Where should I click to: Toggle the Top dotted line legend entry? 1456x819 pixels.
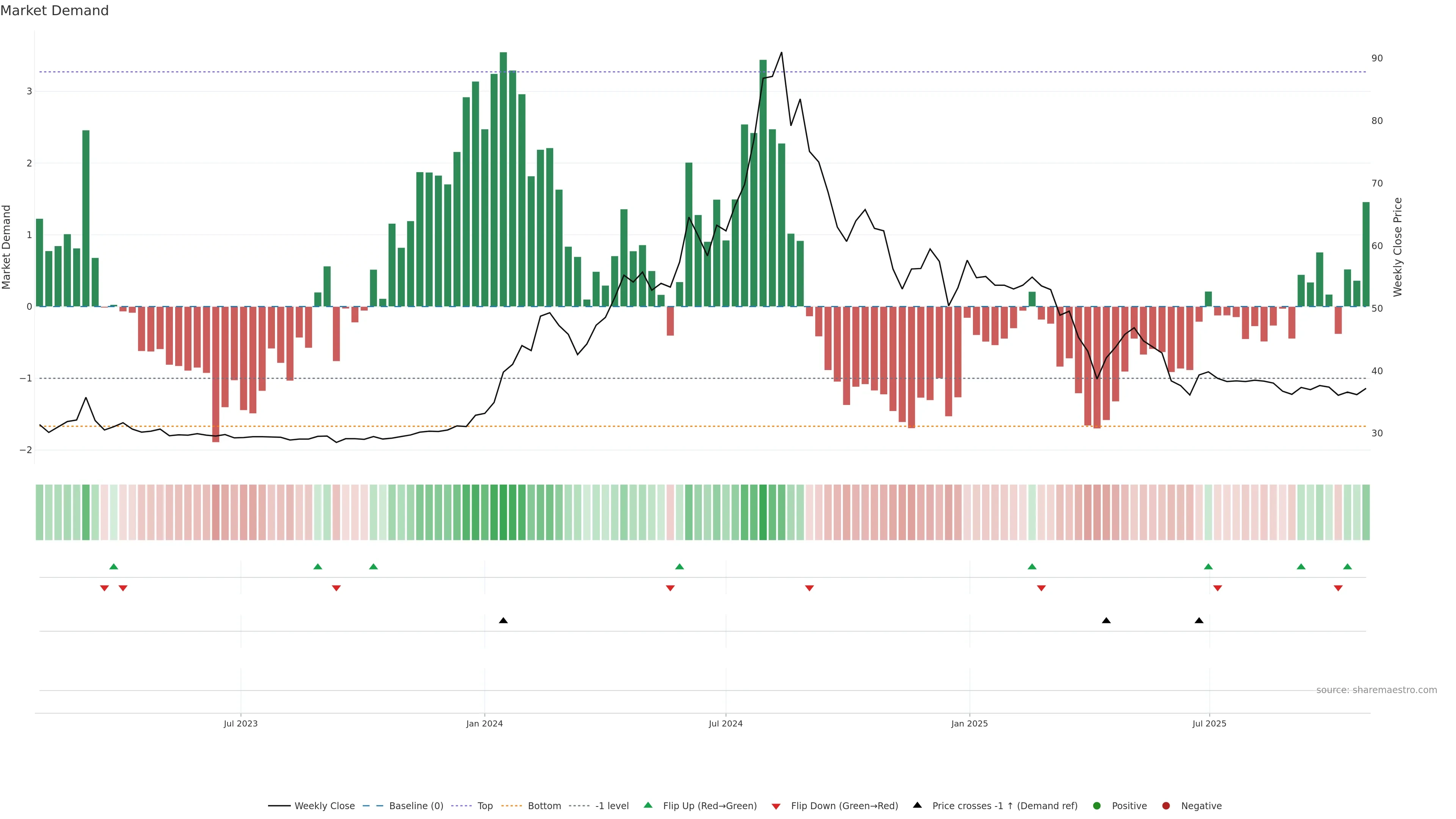coord(485,805)
